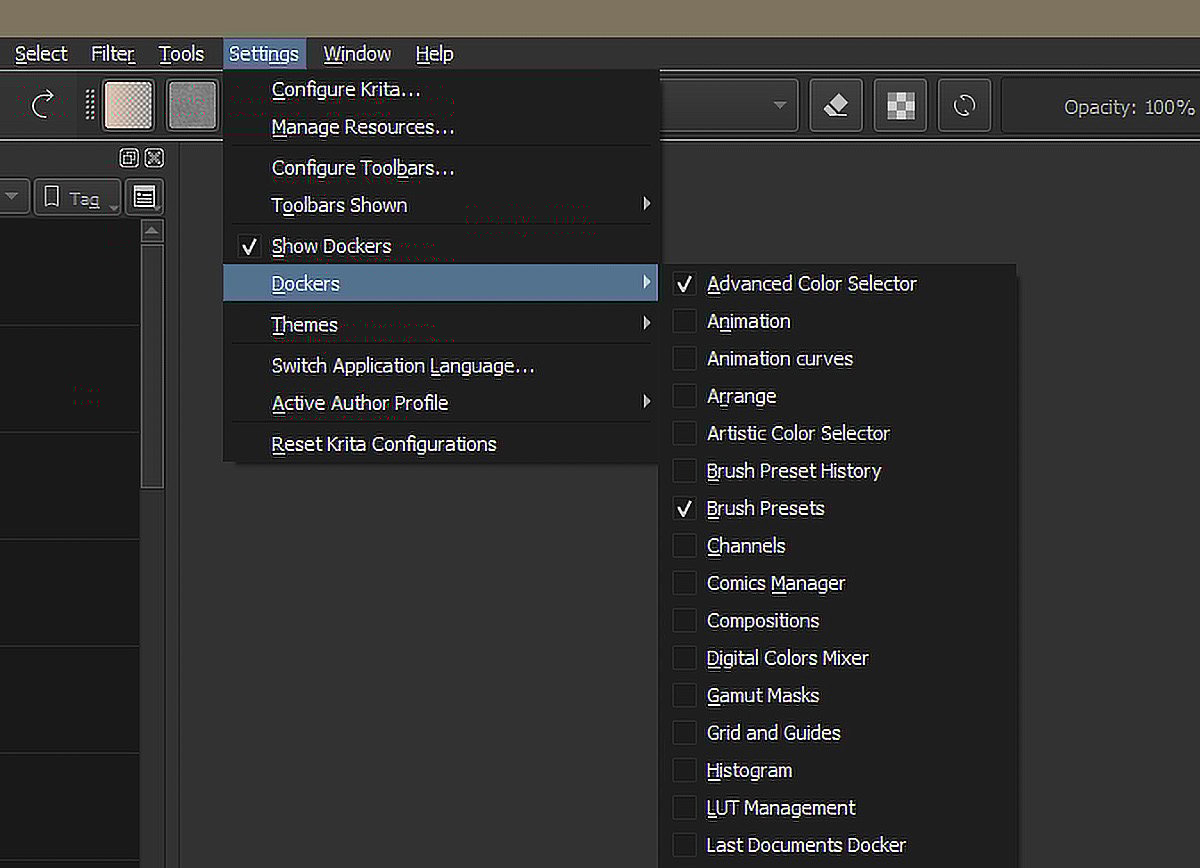This screenshot has height=868, width=1200.
Task: Enable the Histogram docker
Action: [x=838, y=771]
